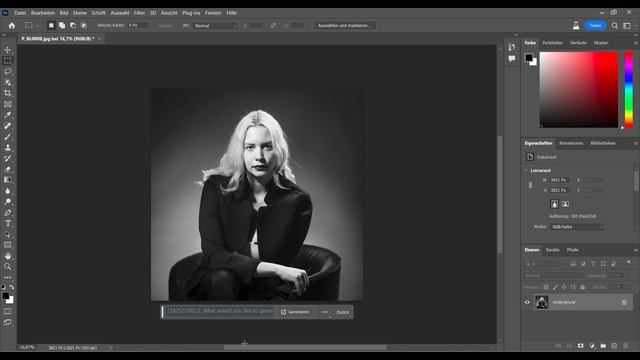This screenshot has width=640, height=360.
Task: Select the Zoom tool in toolbox
Action: point(8,267)
